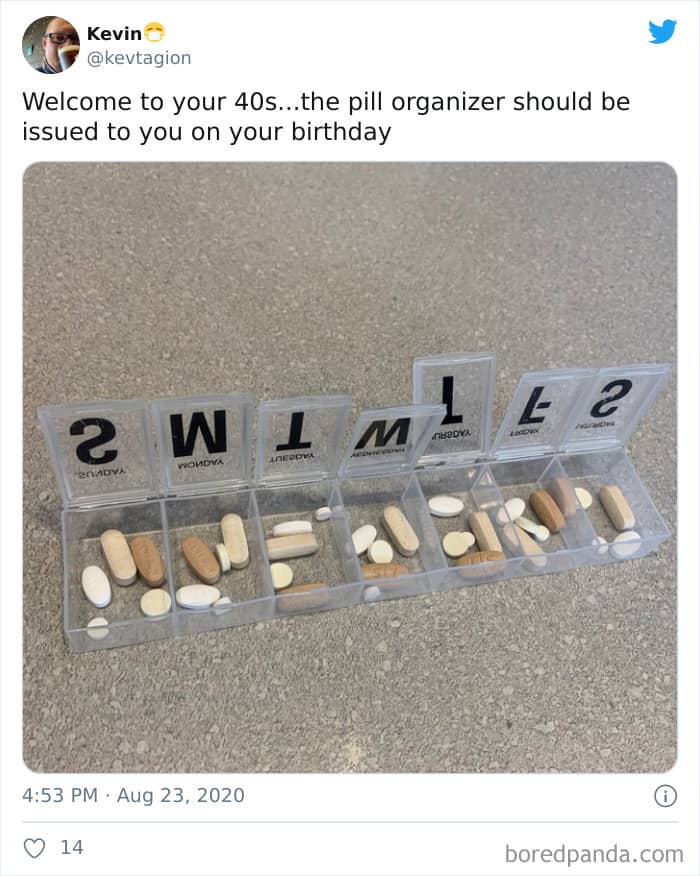This screenshot has width=700, height=876.
Task: Open the tweet info circle icon
Action: click(x=665, y=796)
